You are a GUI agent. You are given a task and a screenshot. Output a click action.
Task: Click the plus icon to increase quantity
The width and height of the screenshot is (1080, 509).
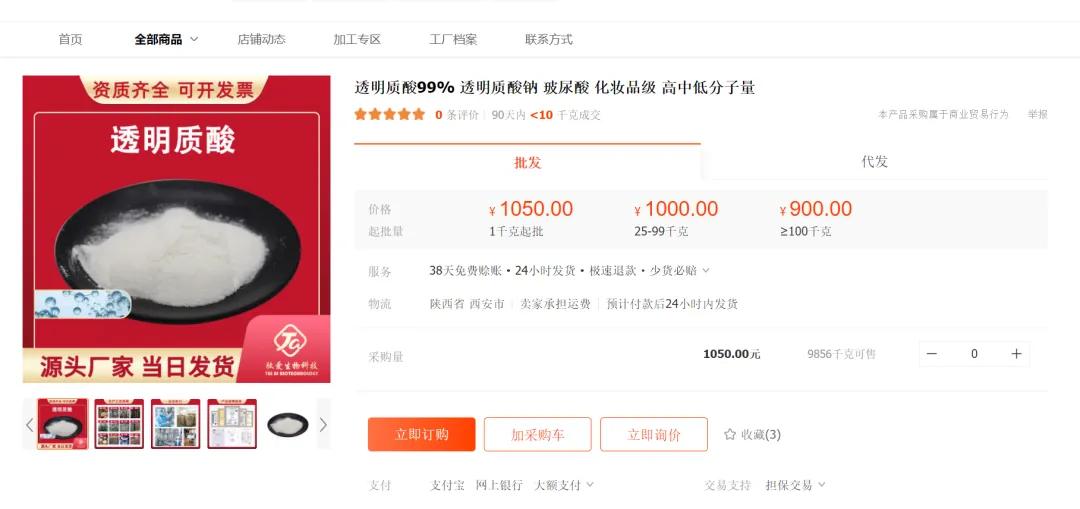point(1016,354)
